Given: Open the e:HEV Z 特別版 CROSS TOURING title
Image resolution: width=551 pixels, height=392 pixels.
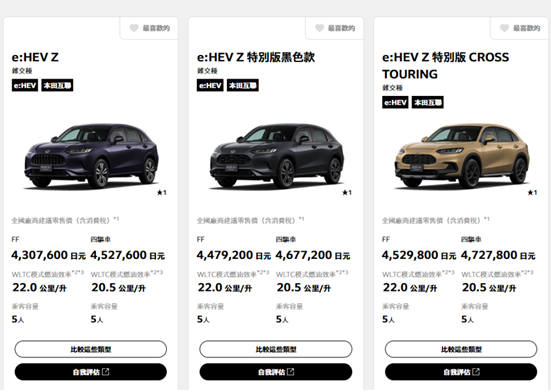Looking at the screenshot, I should pos(446,65).
